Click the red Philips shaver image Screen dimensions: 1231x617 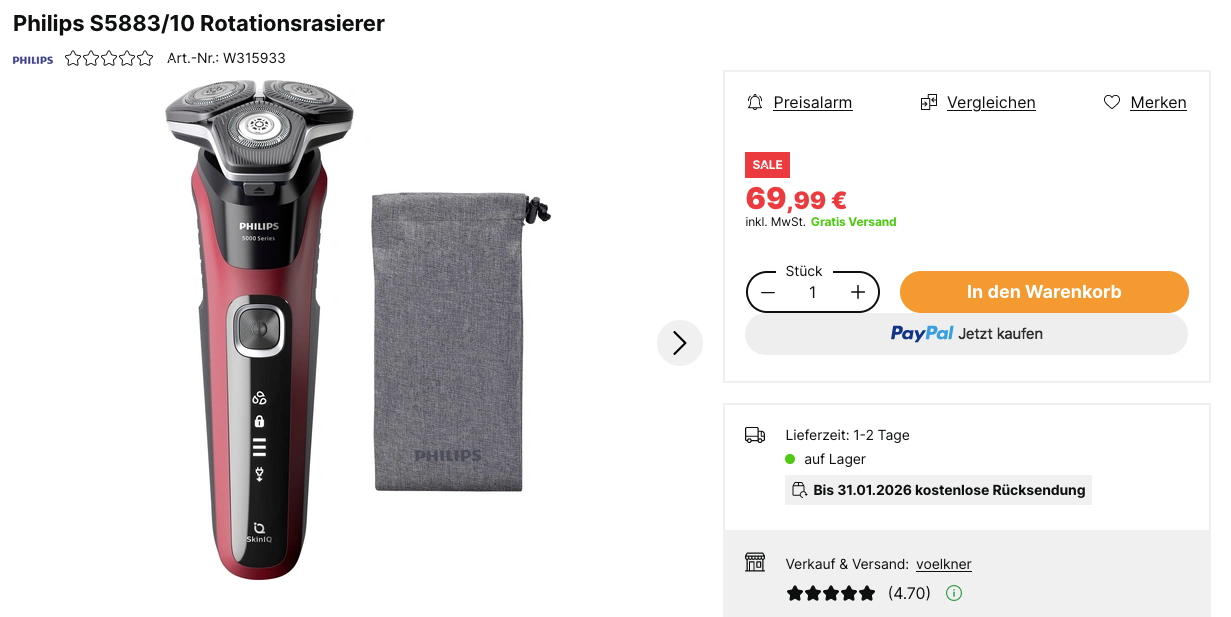pos(258,329)
